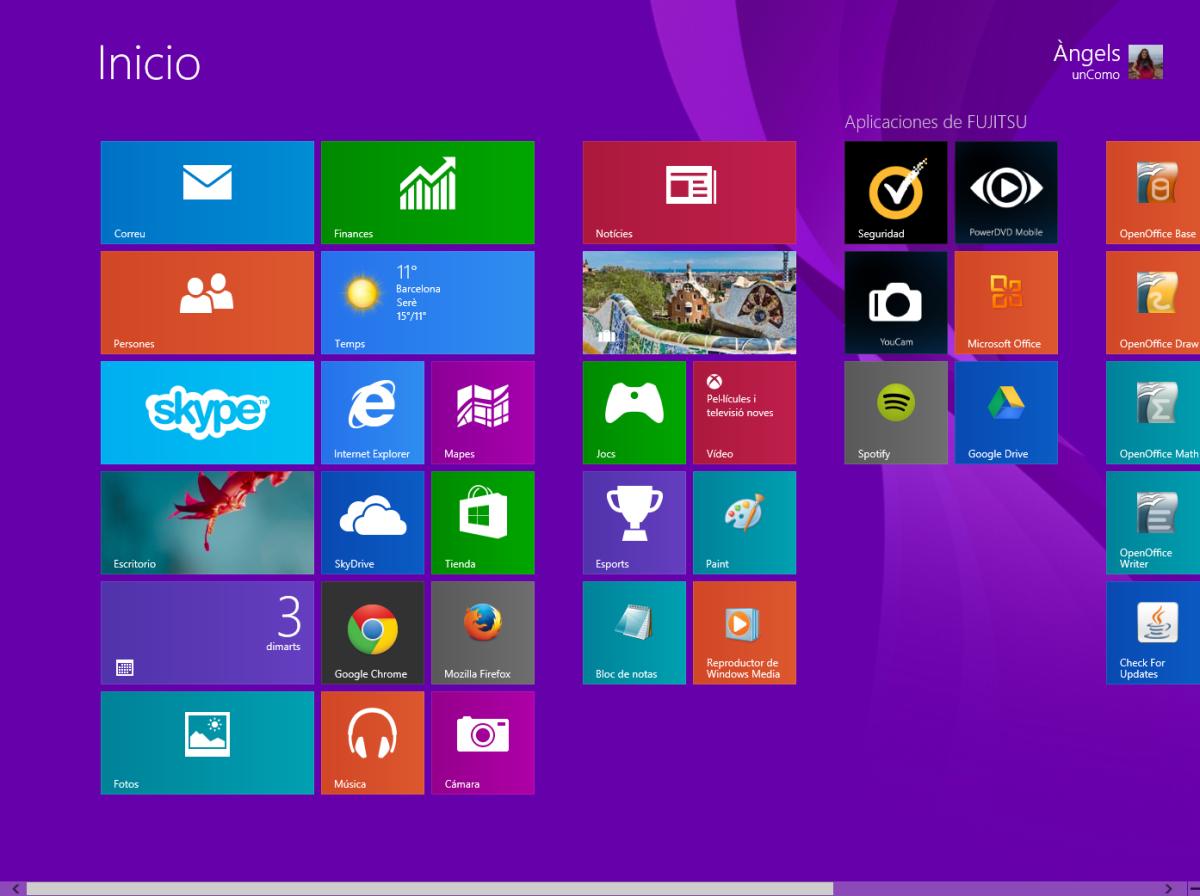Open the Spotify app
Screen dimensions: 1200x896
896,412
